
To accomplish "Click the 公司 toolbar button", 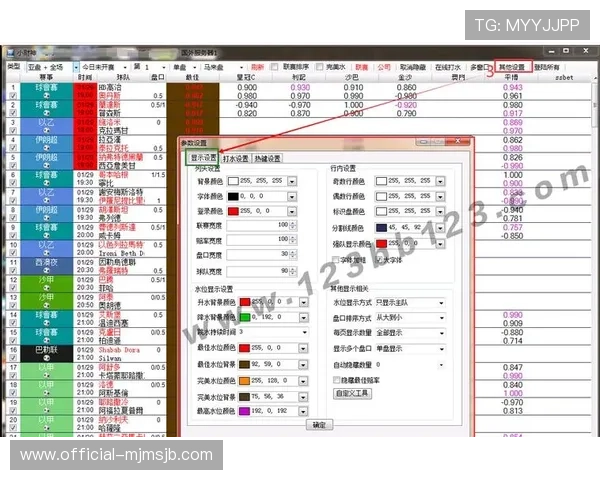I will point(384,66).
